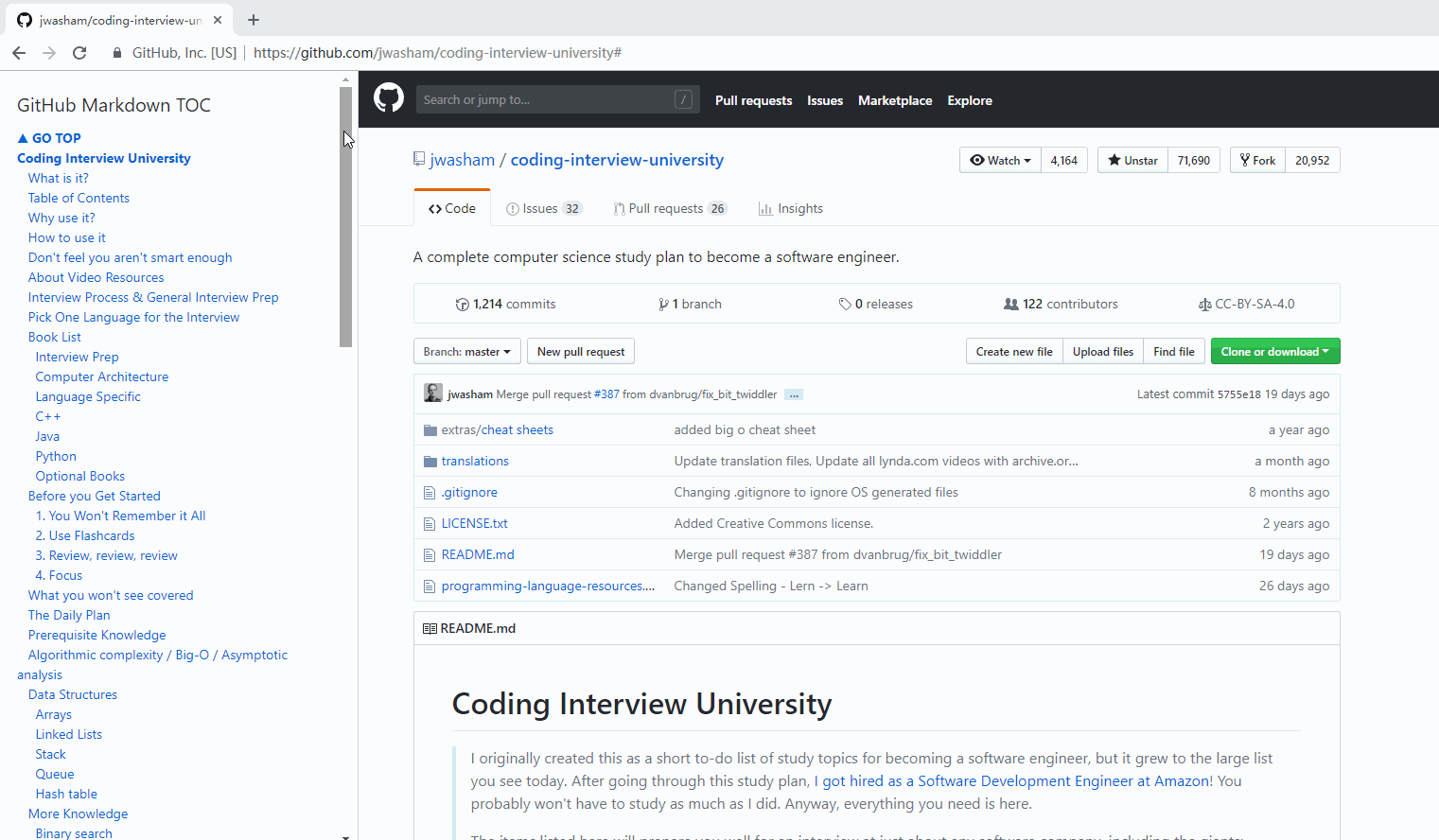Click the slash shortcut icon in search
This screenshot has width=1439, height=840.
click(x=683, y=99)
